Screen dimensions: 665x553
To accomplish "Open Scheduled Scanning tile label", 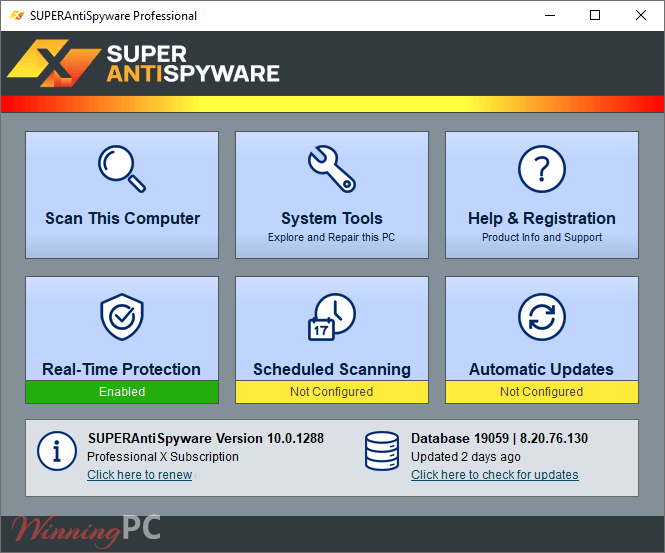I will coord(332,369).
